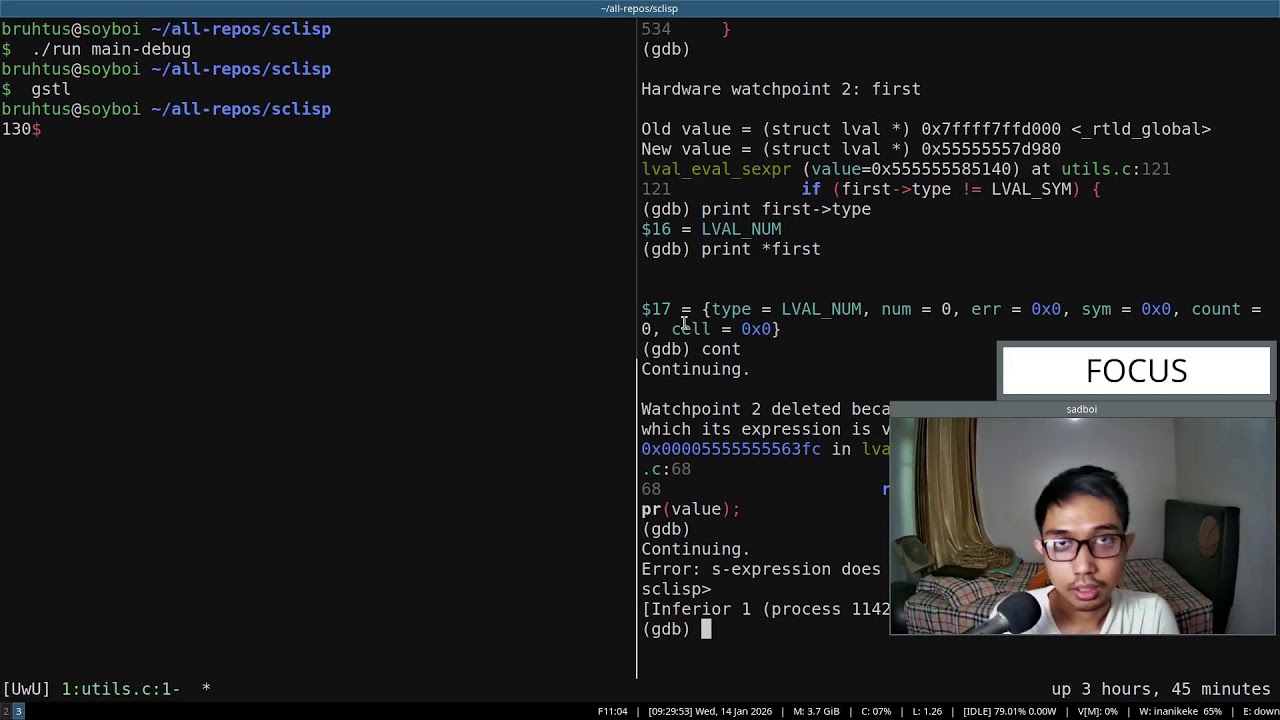Click the '$16 = LVAL_NUM' output line
The width and height of the screenshot is (1280, 720).
[711, 229]
